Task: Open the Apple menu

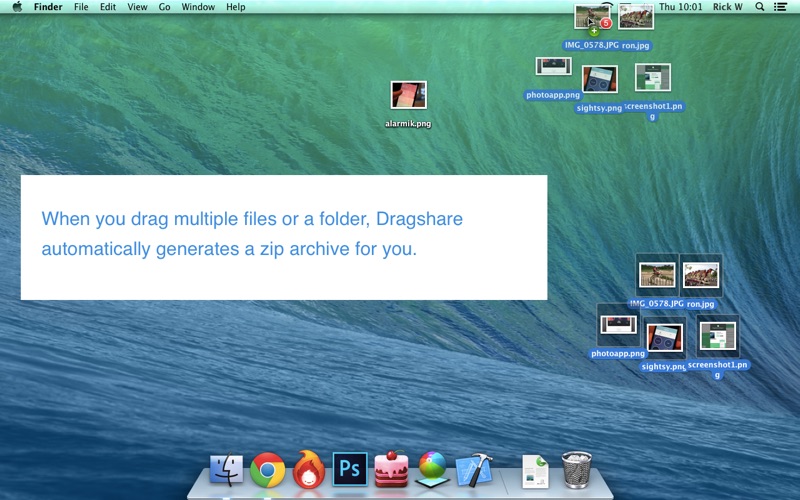Action: (x=16, y=7)
